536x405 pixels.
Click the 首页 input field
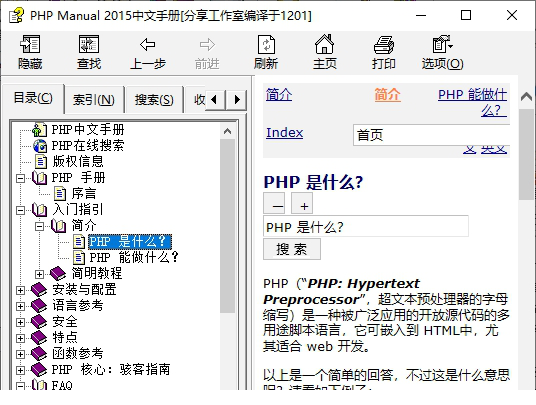432,135
